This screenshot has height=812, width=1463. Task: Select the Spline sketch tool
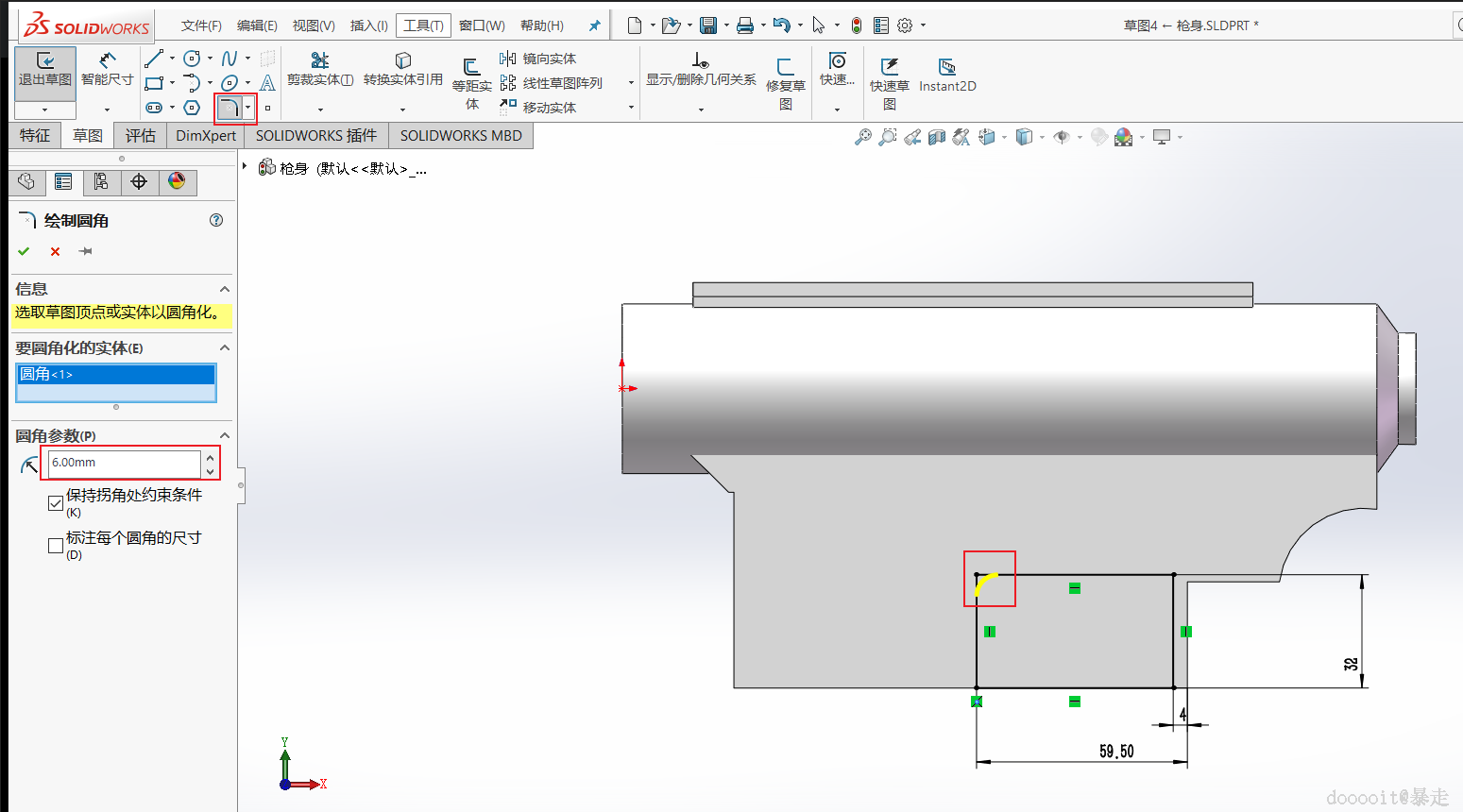point(230,59)
